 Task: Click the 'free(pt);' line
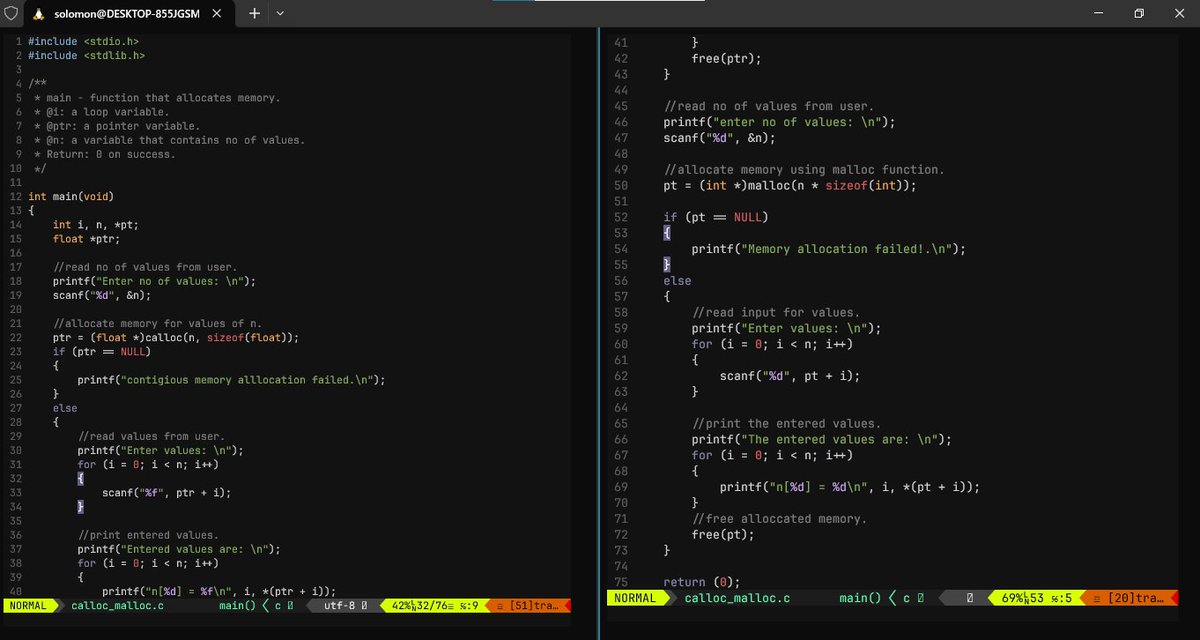pos(723,534)
